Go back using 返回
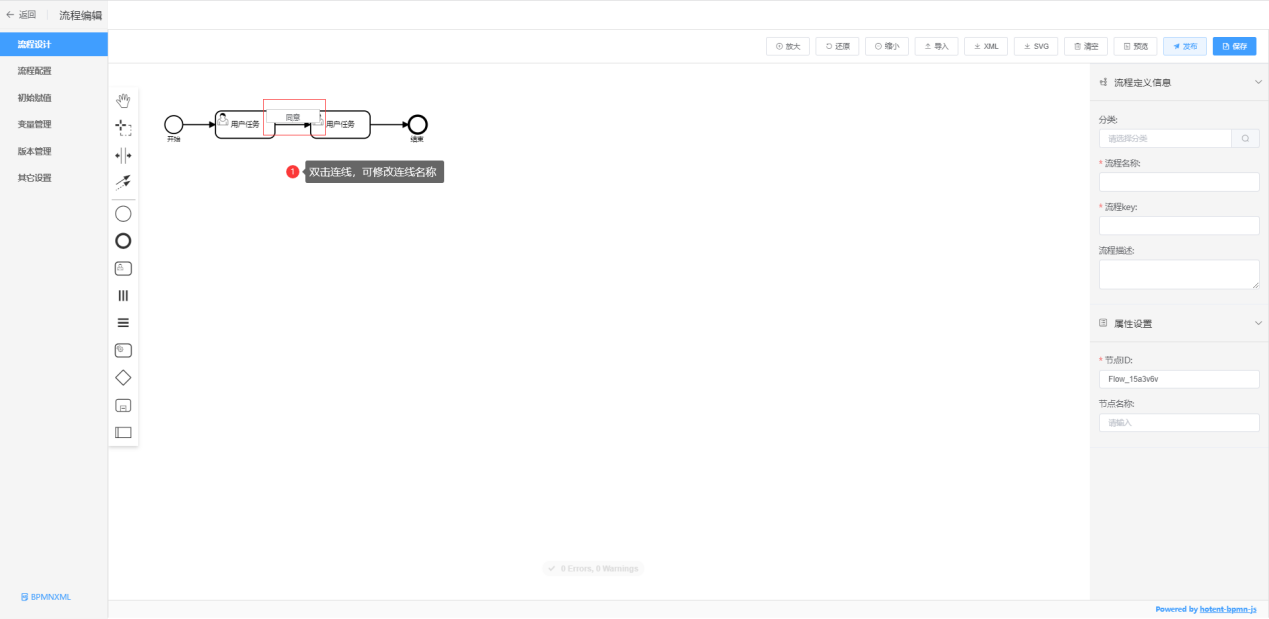The image size is (1269, 619). 21,15
